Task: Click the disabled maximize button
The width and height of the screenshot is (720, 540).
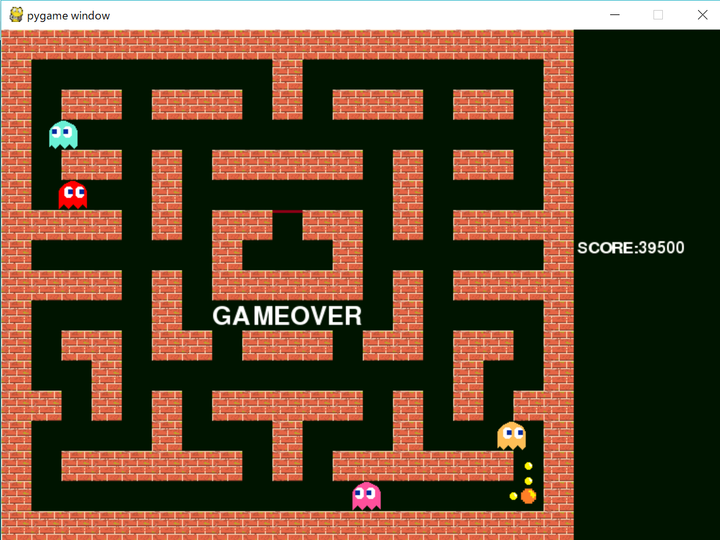Action: tap(658, 15)
